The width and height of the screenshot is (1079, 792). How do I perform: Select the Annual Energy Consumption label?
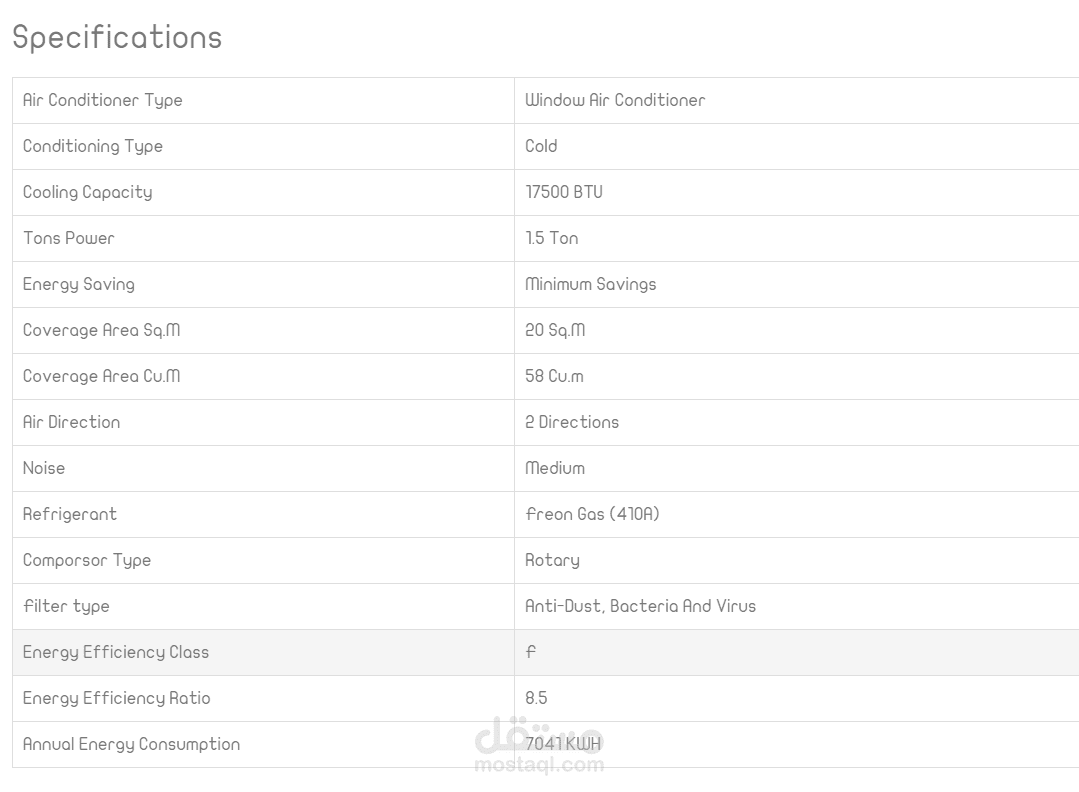[x=132, y=744]
